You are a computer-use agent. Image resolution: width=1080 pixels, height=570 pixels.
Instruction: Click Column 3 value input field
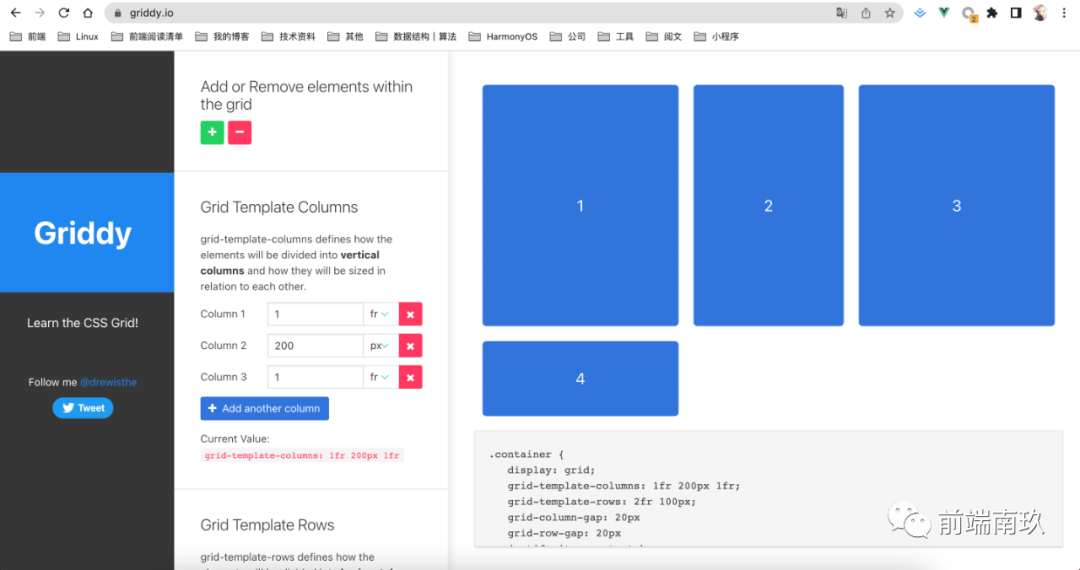click(x=315, y=377)
